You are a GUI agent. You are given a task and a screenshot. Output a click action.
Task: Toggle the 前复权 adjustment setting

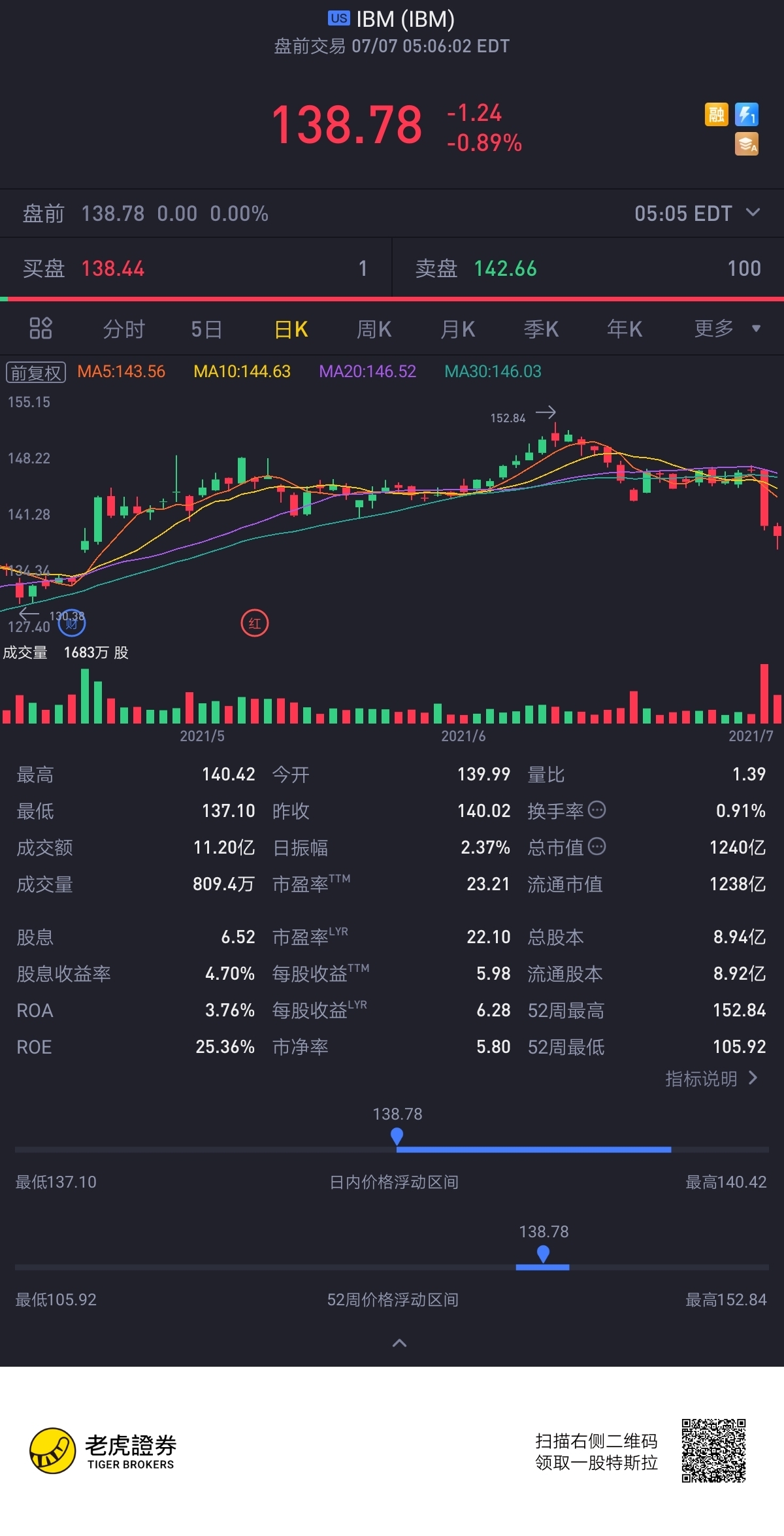point(36,372)
